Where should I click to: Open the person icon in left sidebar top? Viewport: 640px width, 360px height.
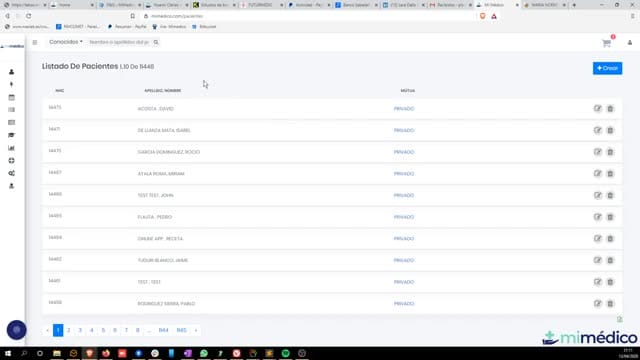(11, 72)
